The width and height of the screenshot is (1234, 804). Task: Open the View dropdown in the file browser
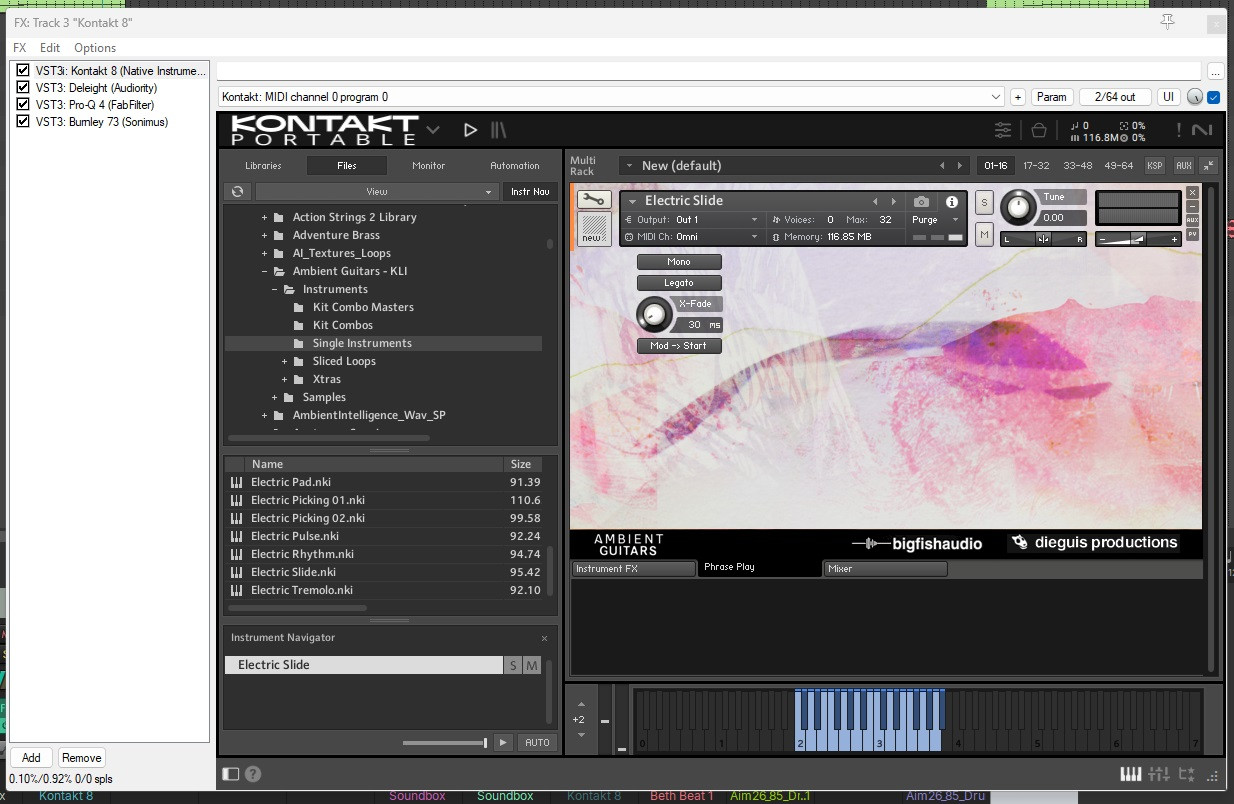click(x=376, y=192)
